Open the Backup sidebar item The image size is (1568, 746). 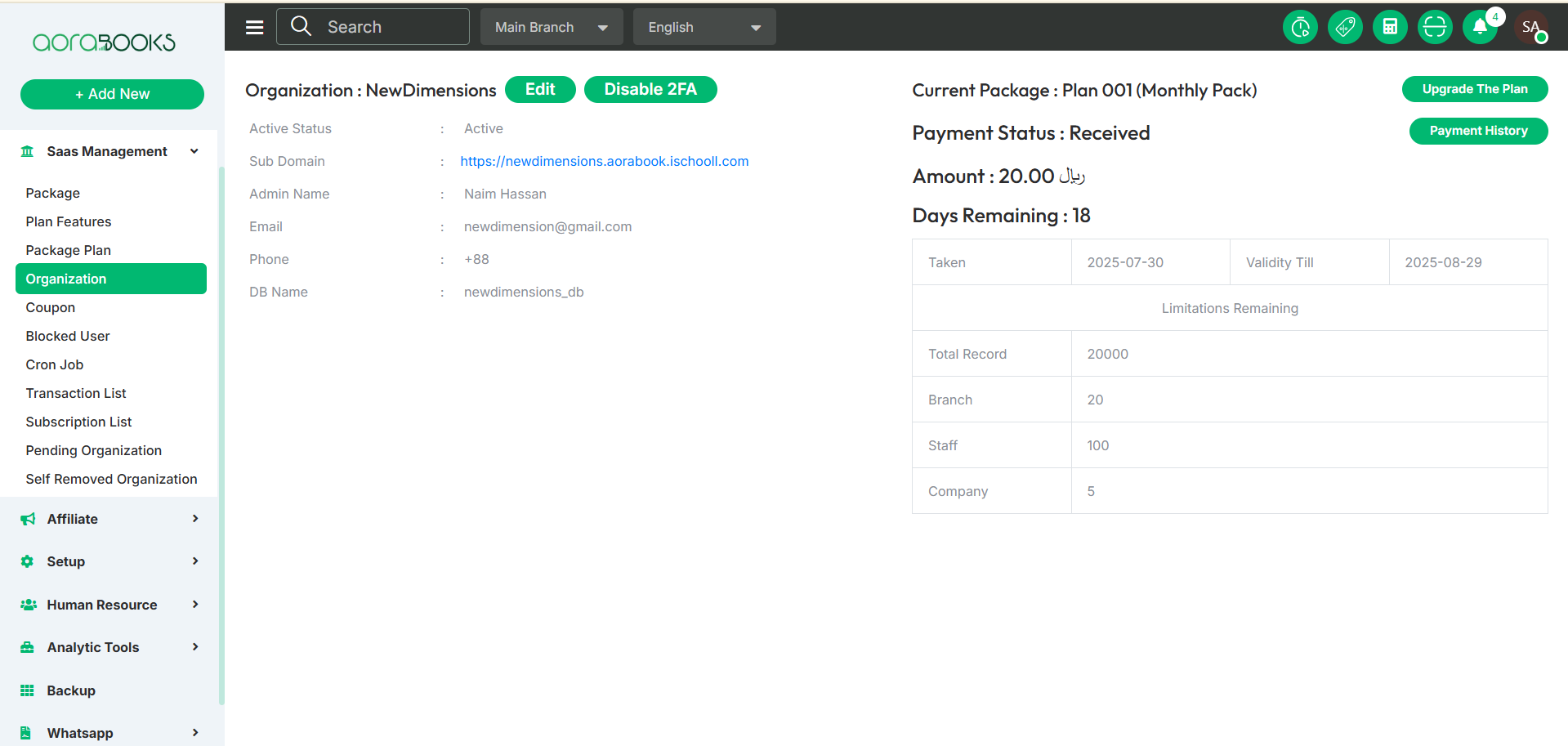click(x=71, y=690)
